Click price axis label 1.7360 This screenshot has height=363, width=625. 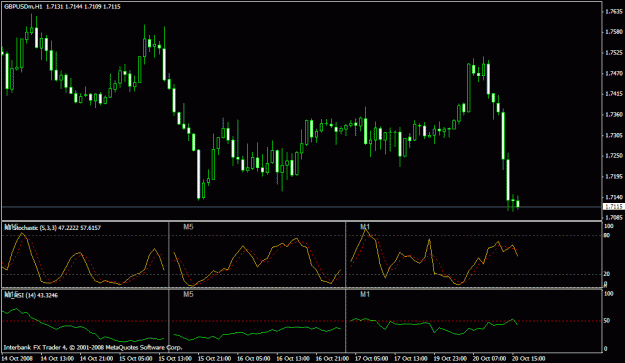point(614,114)
